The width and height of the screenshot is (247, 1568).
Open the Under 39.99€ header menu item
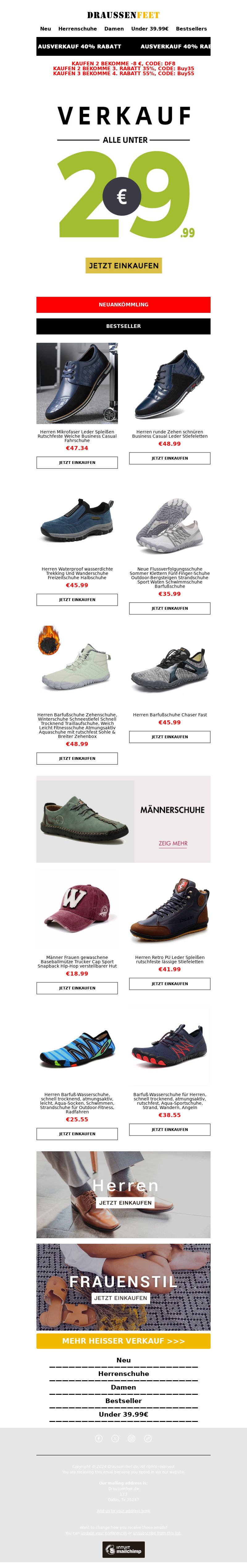[x=150, y=29]
